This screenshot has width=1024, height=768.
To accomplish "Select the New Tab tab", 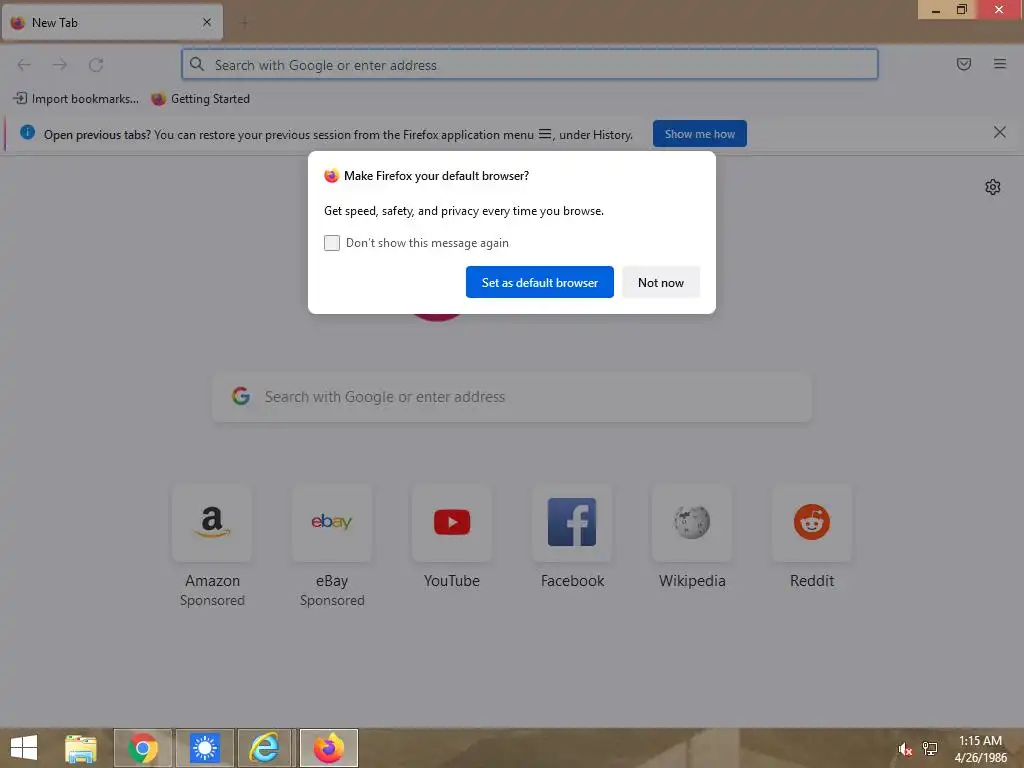I will (x=112, y=23).
